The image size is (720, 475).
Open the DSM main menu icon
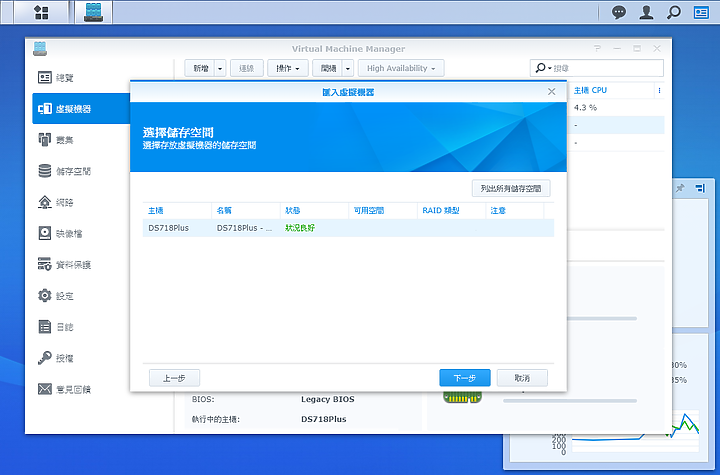click(41, 12)
